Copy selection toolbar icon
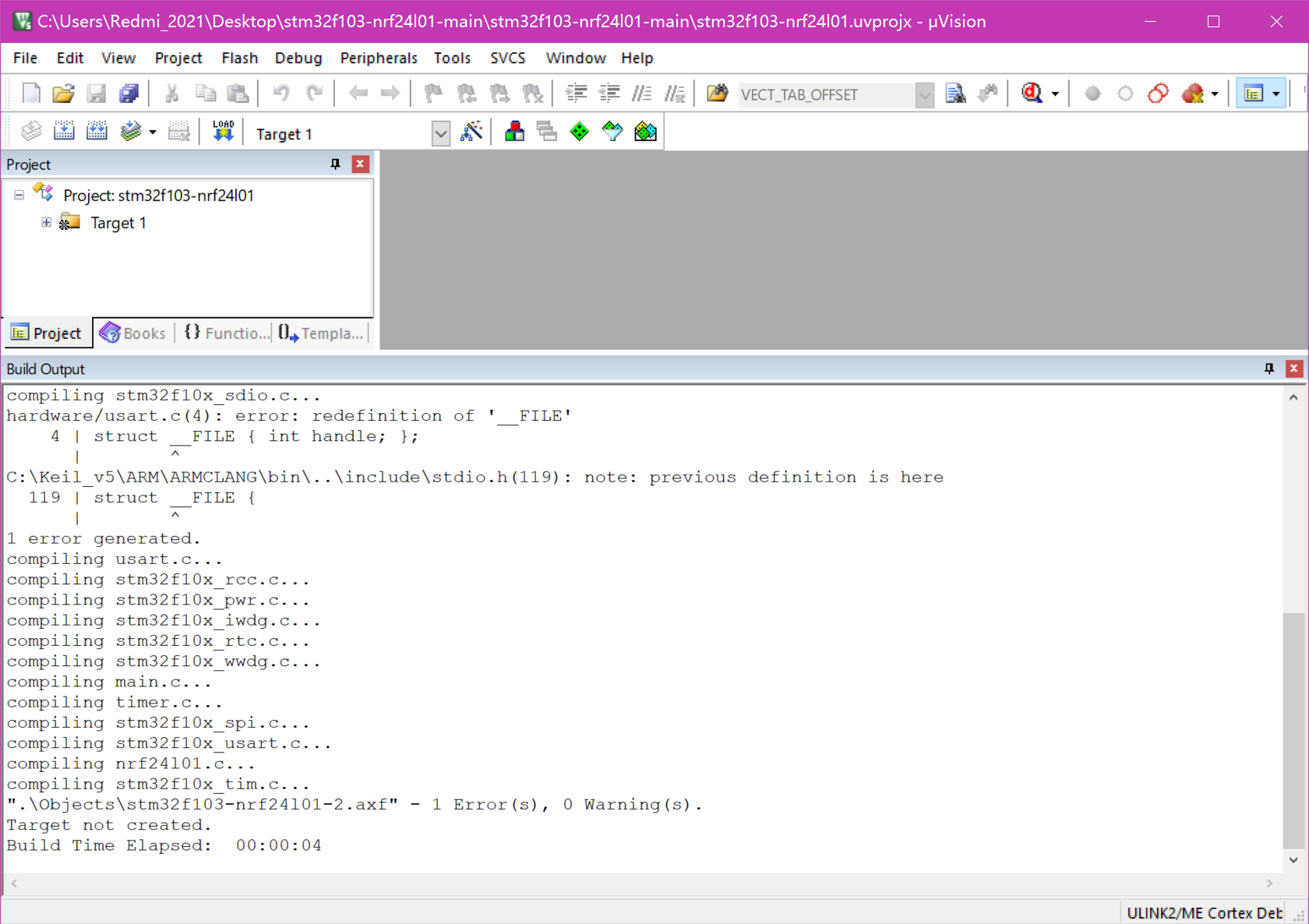This screenshot has width=1309, height=924. [205, 93]
